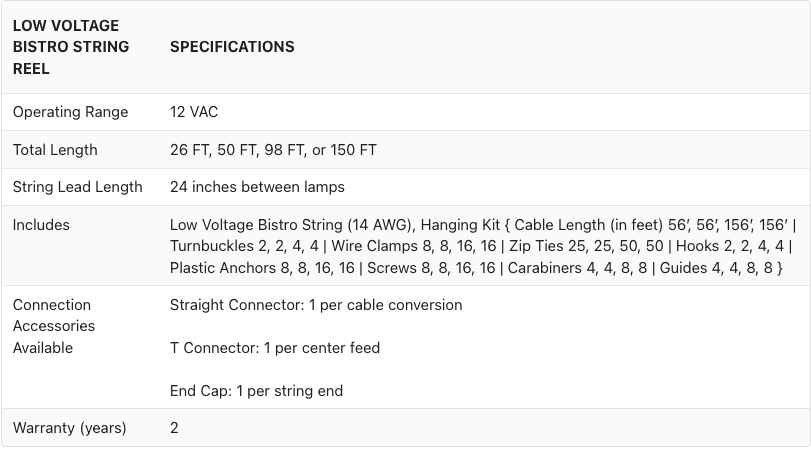
Task: Click the "LOW VOLTAGE BISTRO STRING REEL" column header
Action: (71, 47)
